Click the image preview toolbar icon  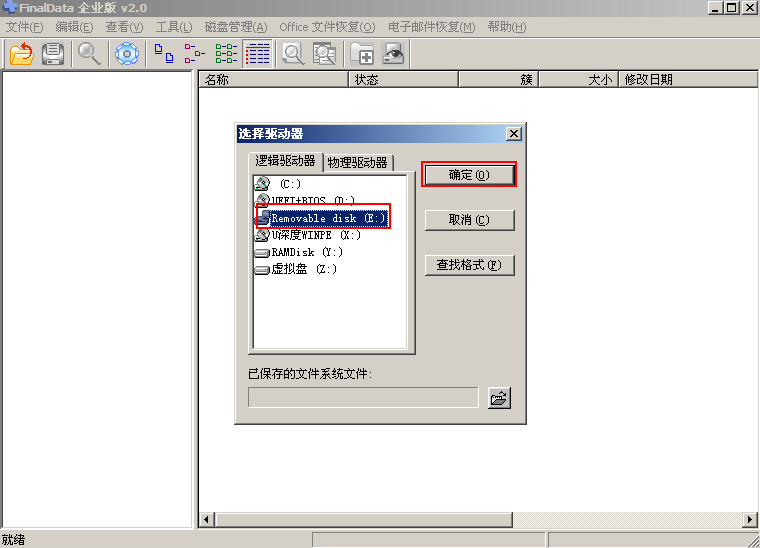(324, 53)
